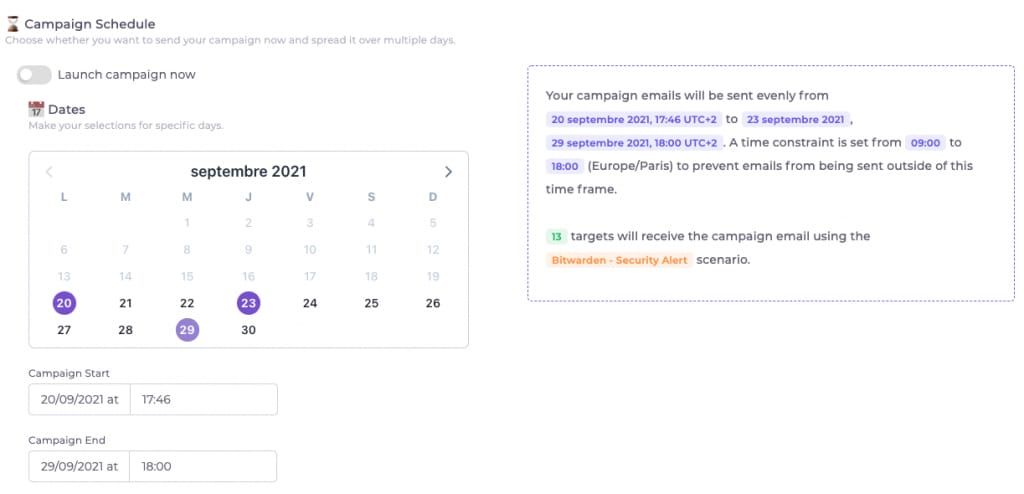Go to next month with right chevron
Image resolution: width=1024 pixels, height=494 pixels.
448,172
